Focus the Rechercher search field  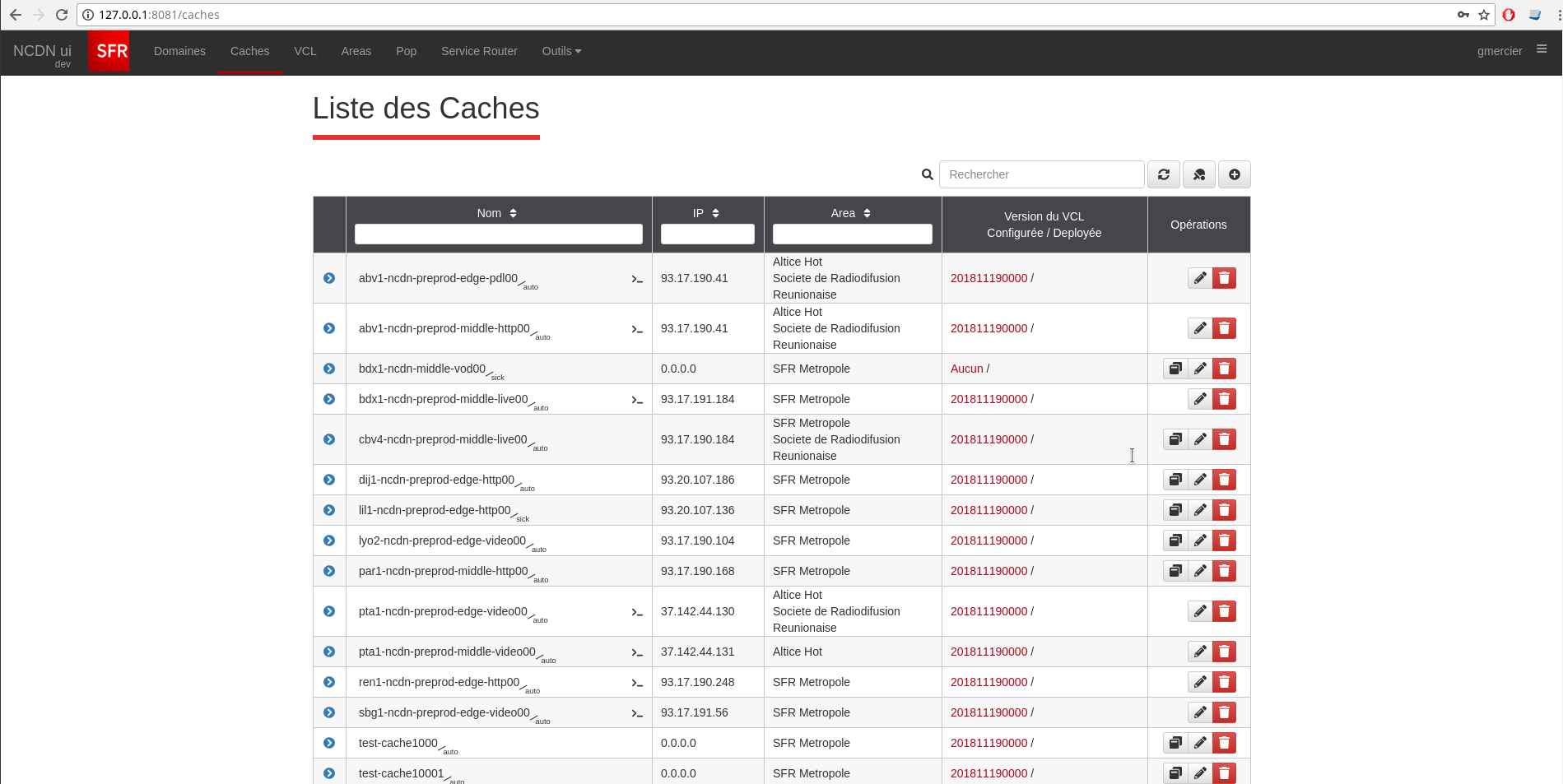1041,174
